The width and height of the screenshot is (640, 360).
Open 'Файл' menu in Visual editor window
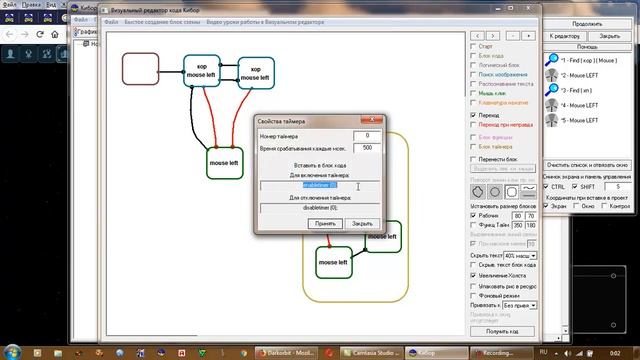click(111, 22)
